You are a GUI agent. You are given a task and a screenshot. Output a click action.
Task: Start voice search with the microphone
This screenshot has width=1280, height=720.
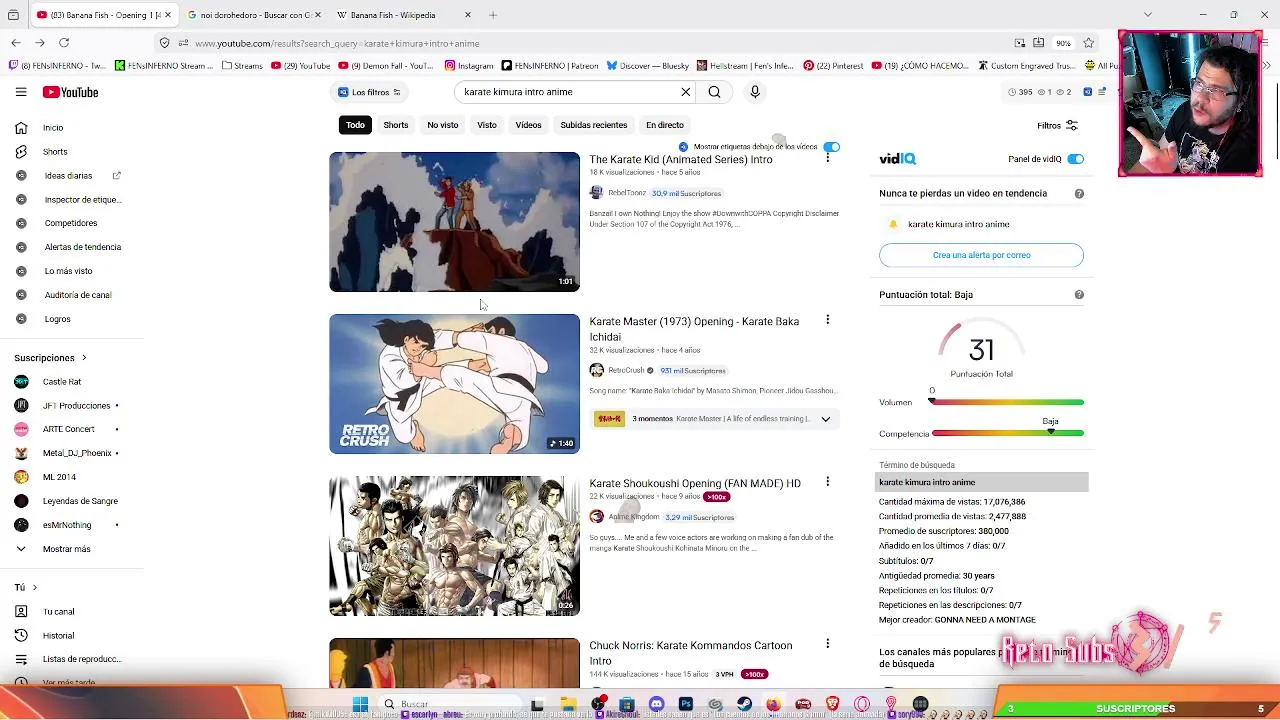[755, 92]
